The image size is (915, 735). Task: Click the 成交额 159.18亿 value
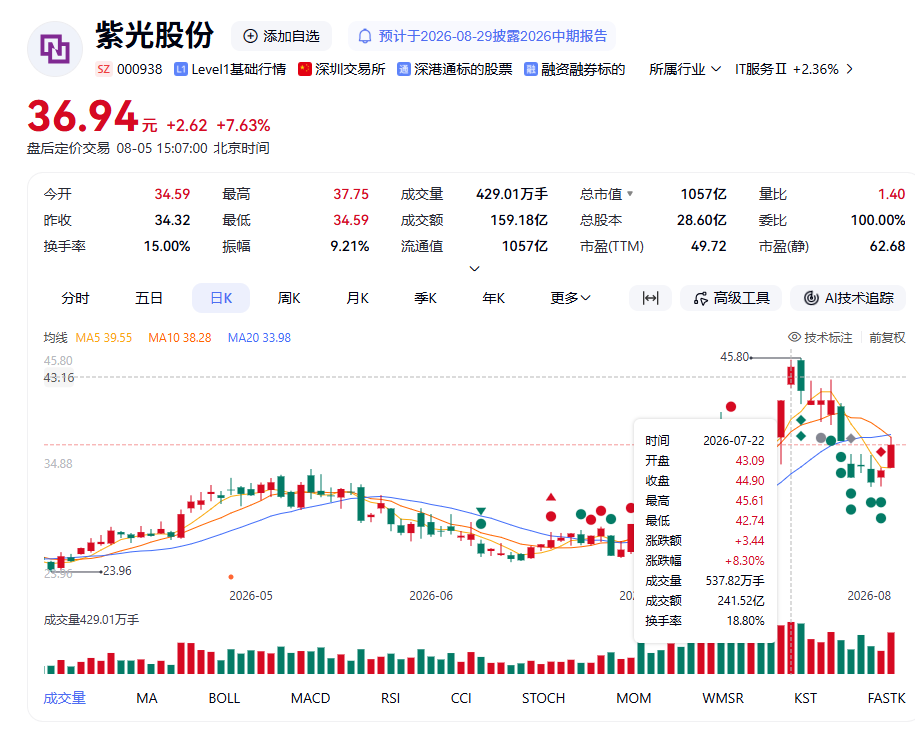click(519, 220)
